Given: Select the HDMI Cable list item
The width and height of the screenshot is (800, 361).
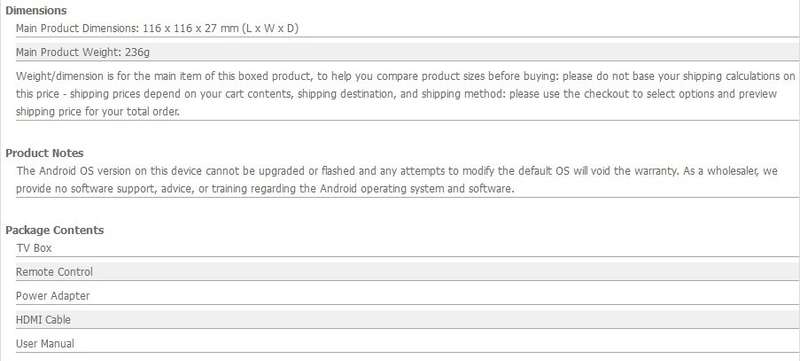Looking at the screenshot, I should [407, 320].
